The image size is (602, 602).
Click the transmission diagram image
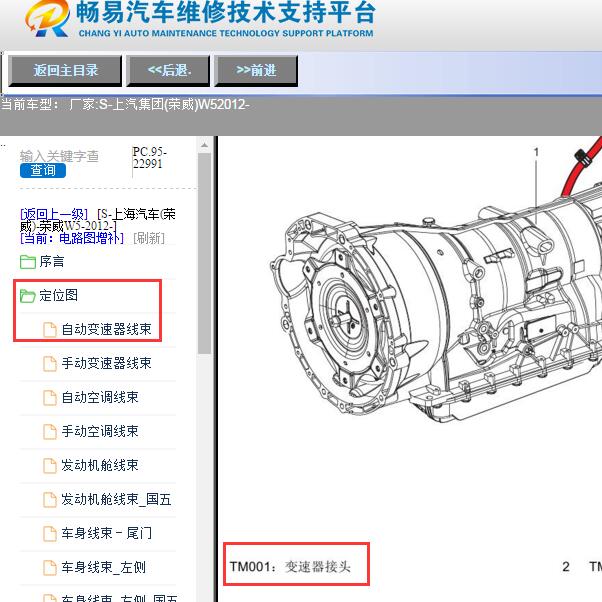pyautogui.click(x=436, y=280)
